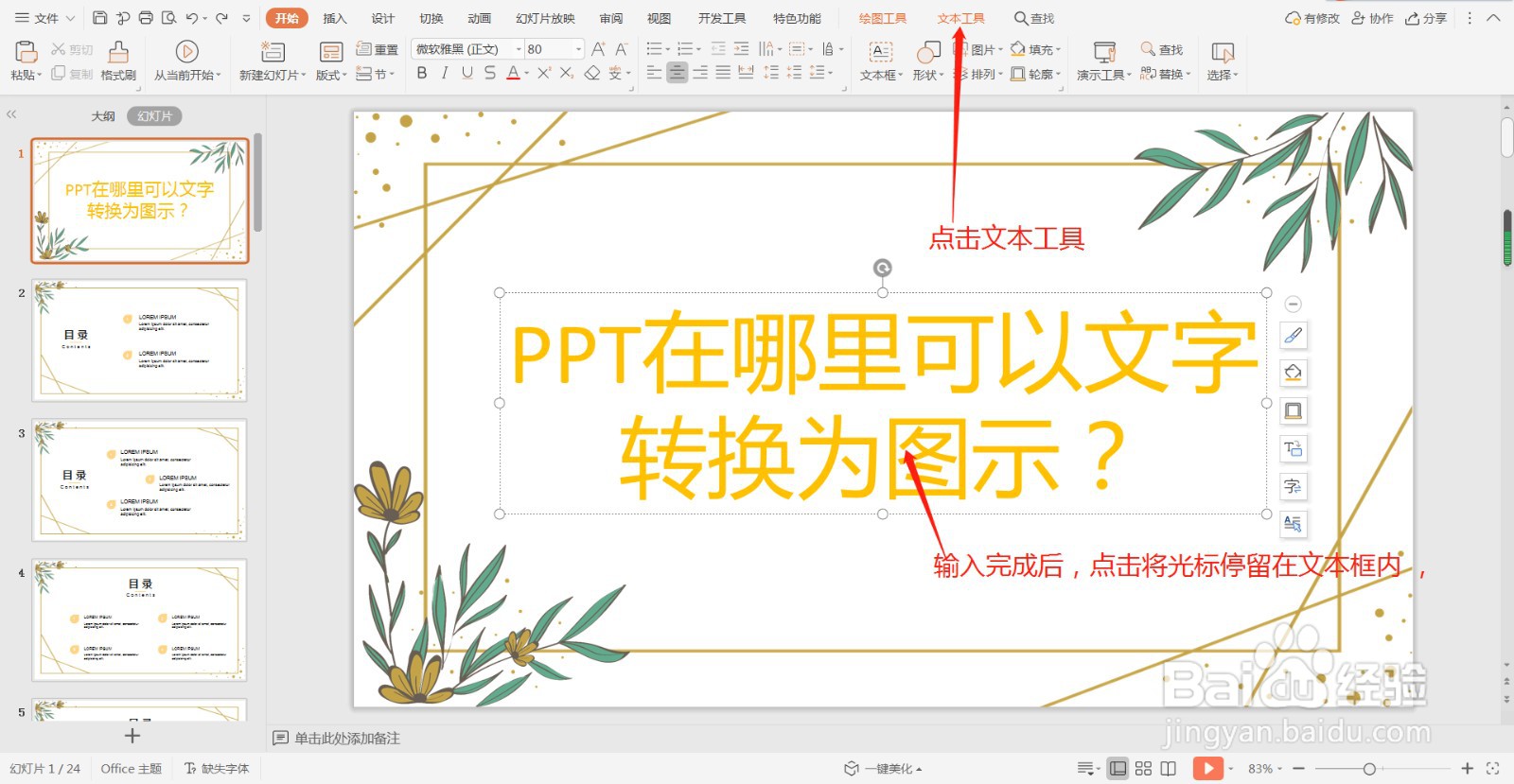This screenshot has width=1514, height=784.
Task: Toggle Underline formatting
Action: [467, 73]
